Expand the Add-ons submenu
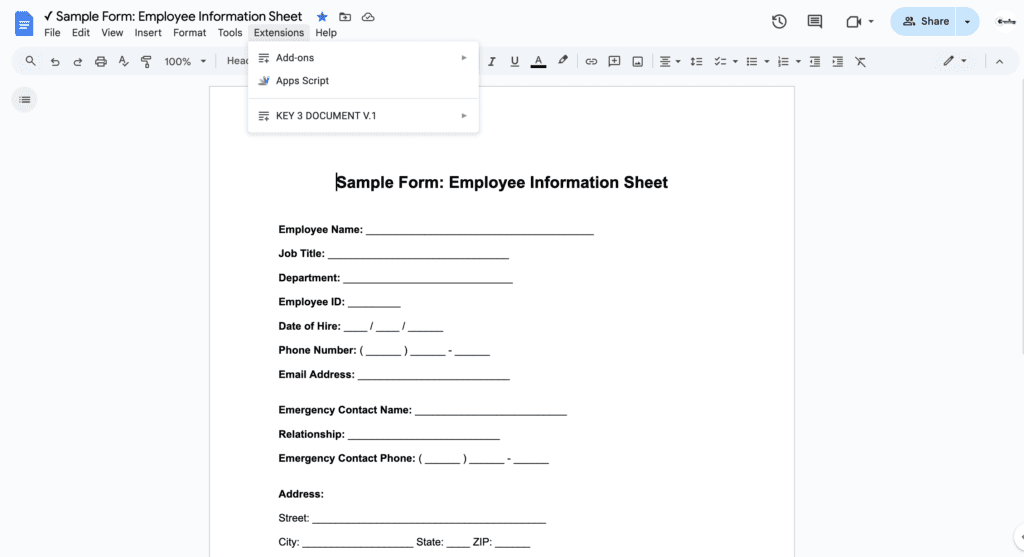 pos(363,57)
